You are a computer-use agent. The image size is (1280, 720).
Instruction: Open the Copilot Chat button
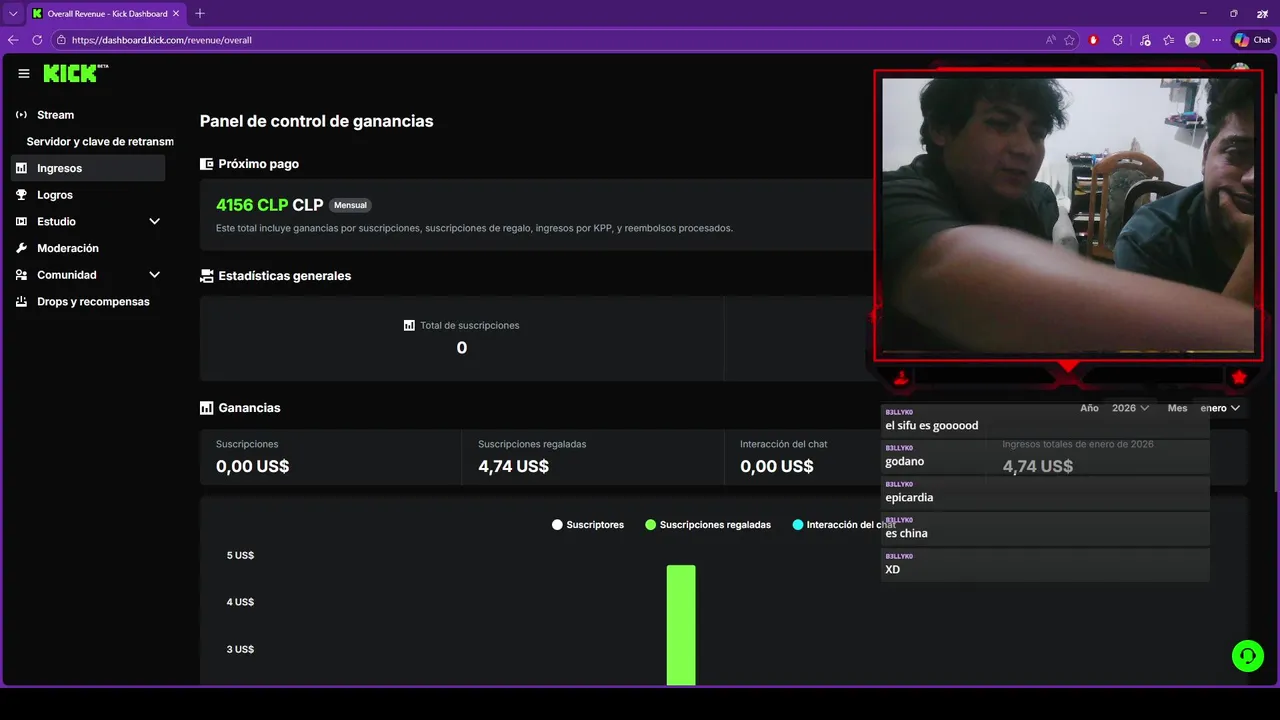tap(1253, 40)
